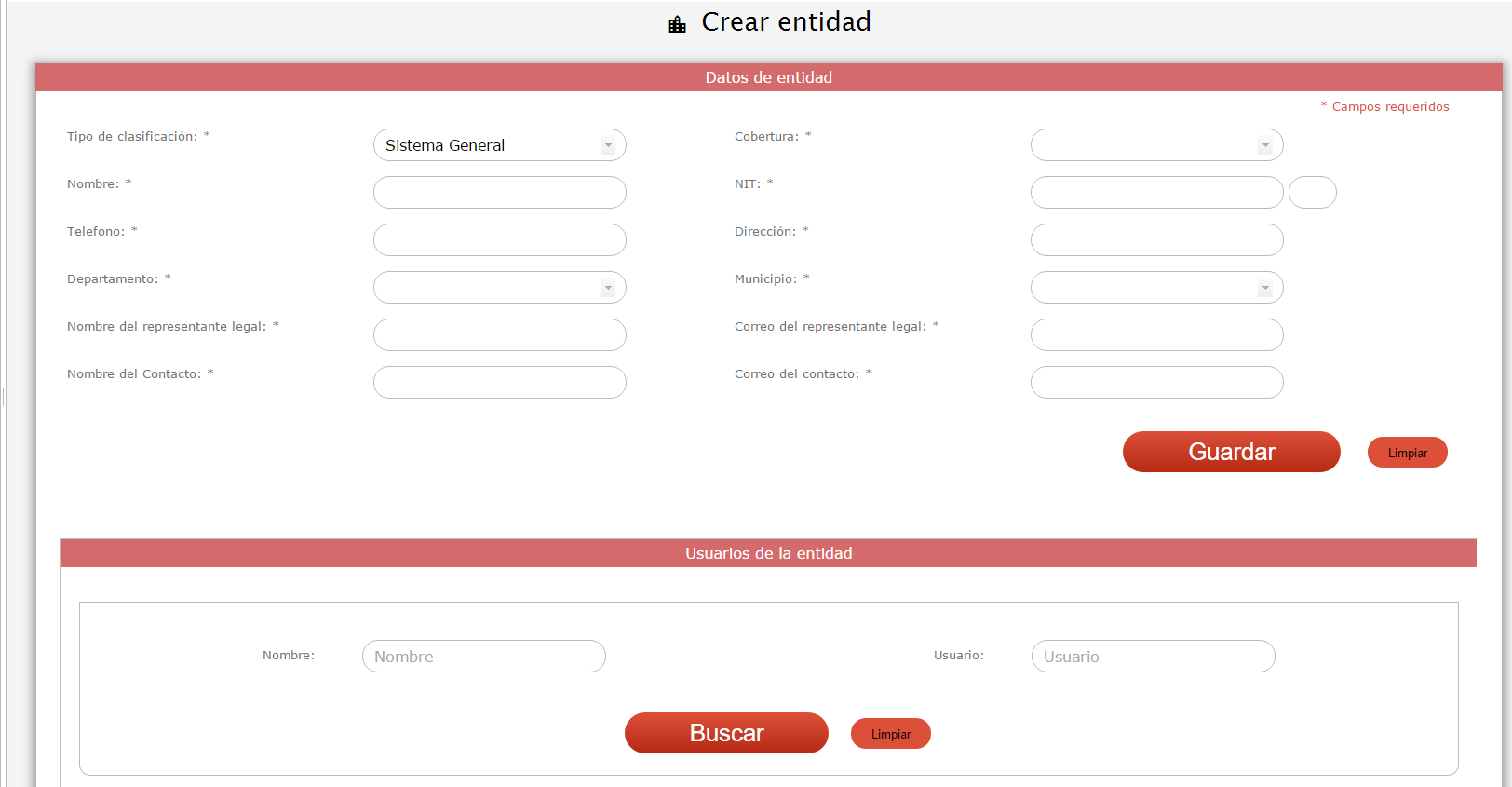
Task: Click the building icon beside Crear entidad
Action: [677, 24]
